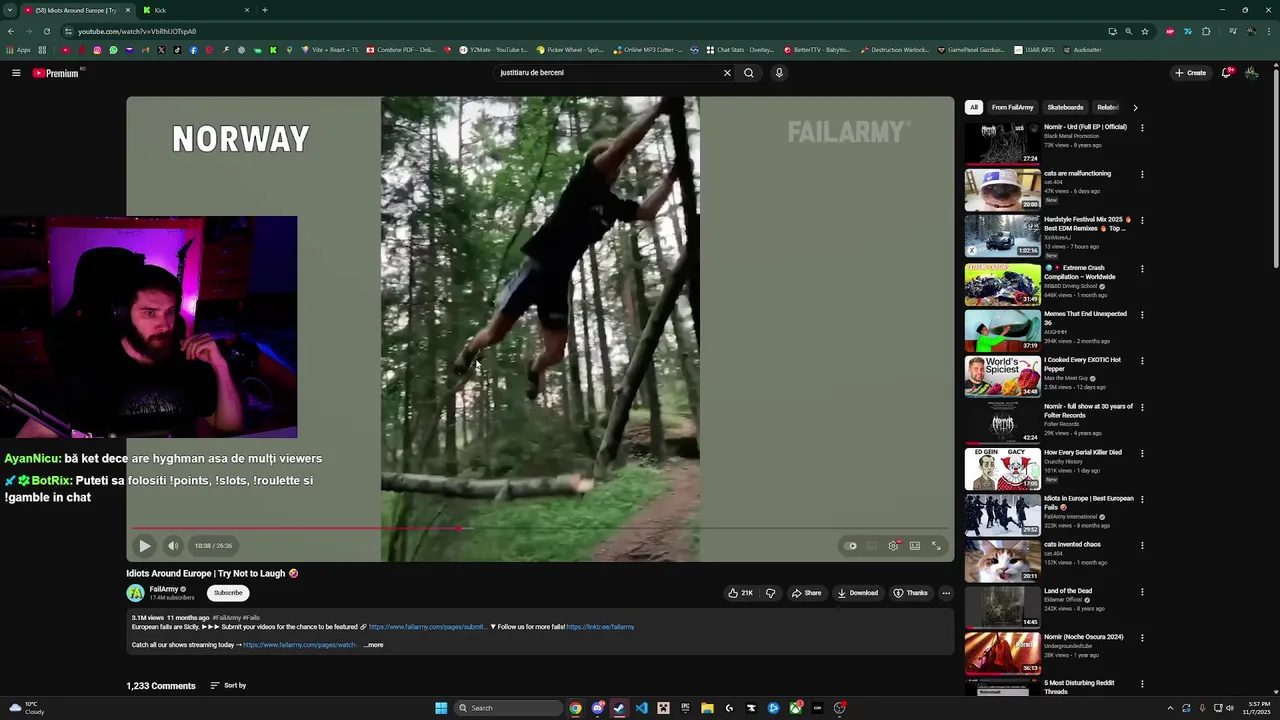
Task: Seek on the red video progress bar
Action: [540, 528]
